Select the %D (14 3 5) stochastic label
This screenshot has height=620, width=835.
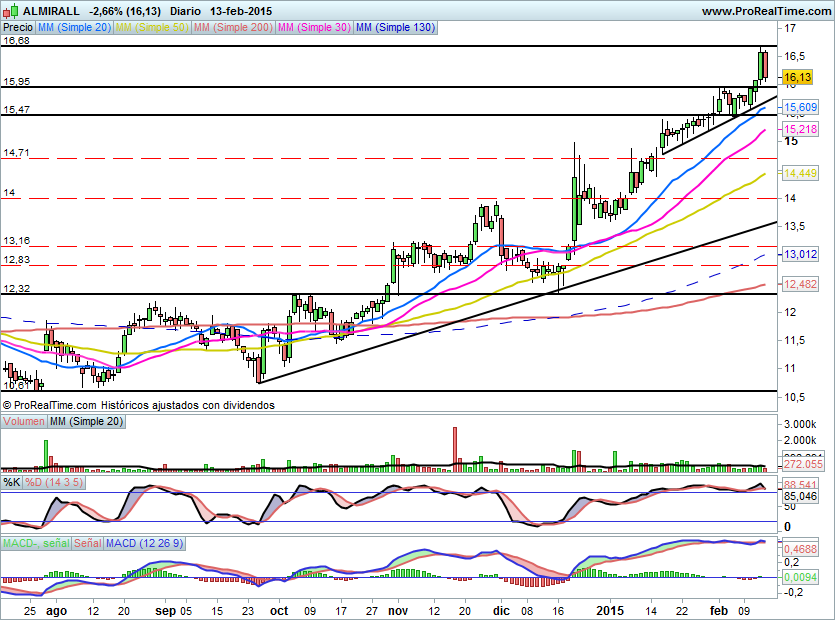coord(54,483)
